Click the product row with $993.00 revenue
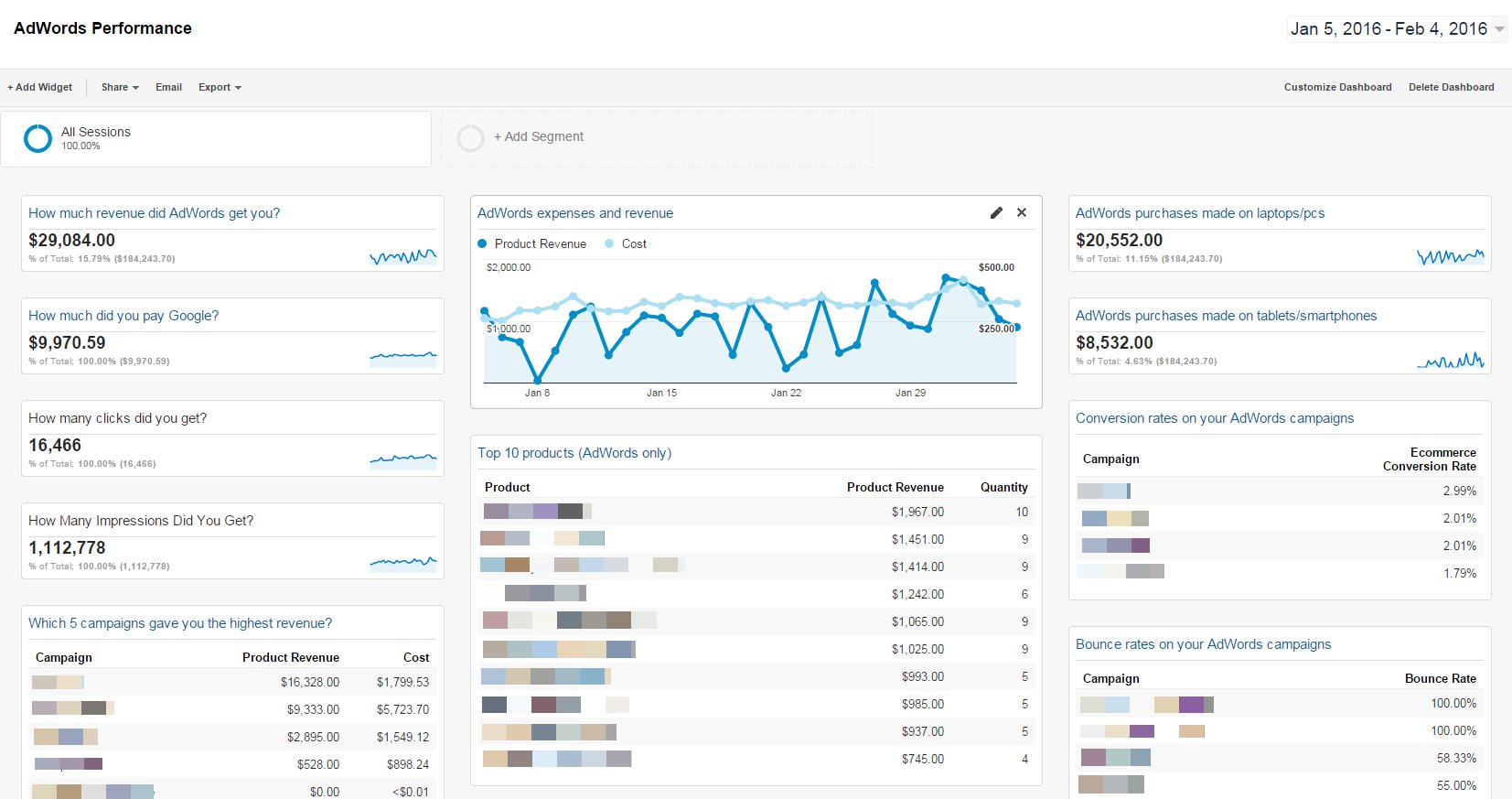Viewport: 1512px width, 799px height. (756, 676)
